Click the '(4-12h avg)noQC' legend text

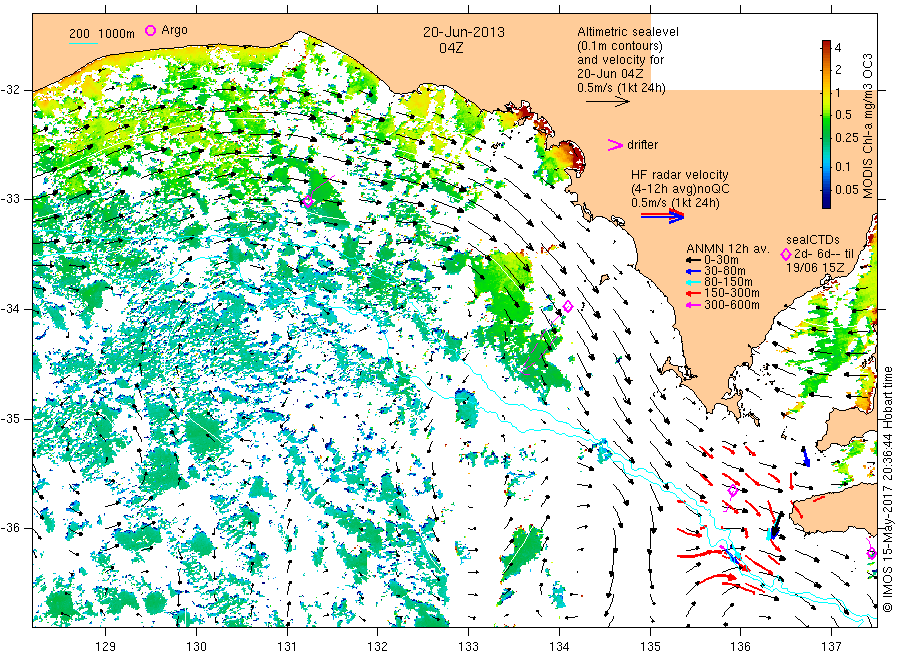pyautogui.click(x=681, y=189)
